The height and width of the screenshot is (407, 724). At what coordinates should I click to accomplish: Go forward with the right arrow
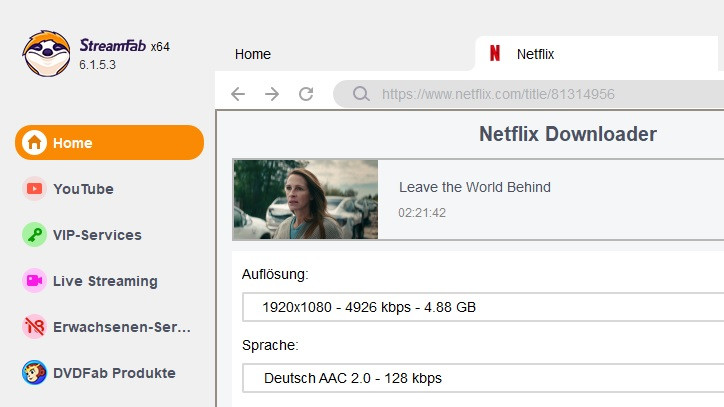[x=272, y=94]
